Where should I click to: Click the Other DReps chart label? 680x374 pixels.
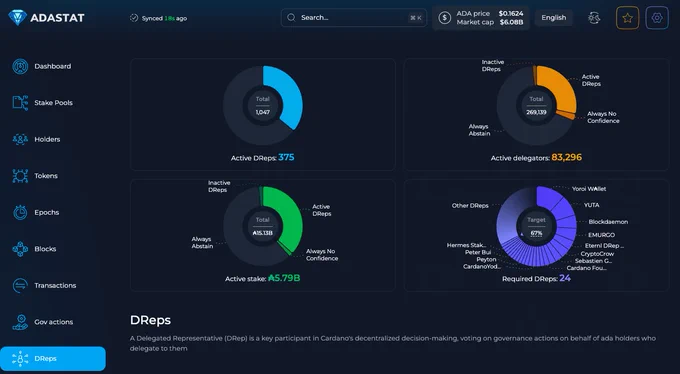pyautogui.click(x=470, y=205)
